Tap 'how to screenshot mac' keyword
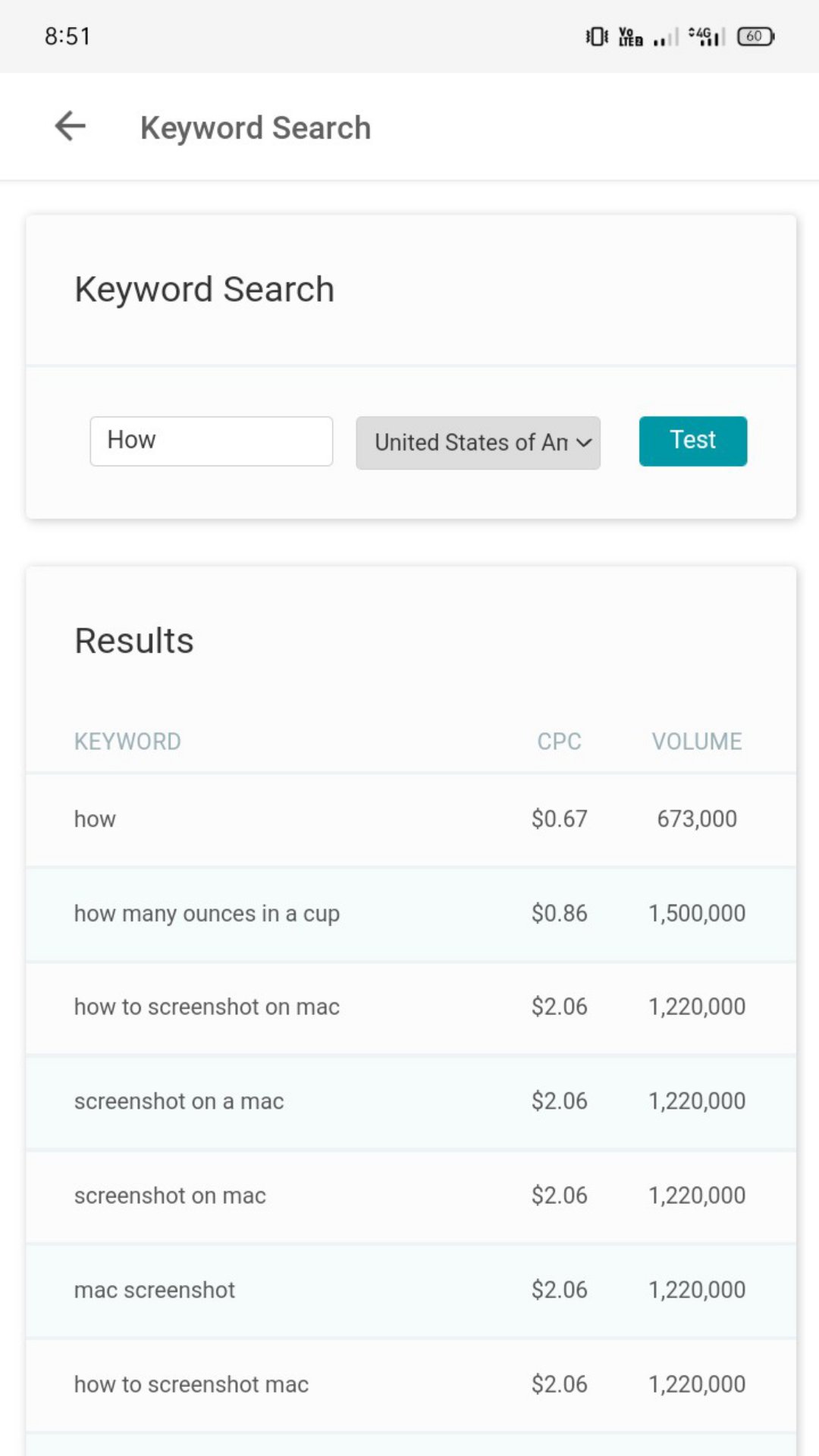This screenshot has height=1456, width=819. 191,1385
